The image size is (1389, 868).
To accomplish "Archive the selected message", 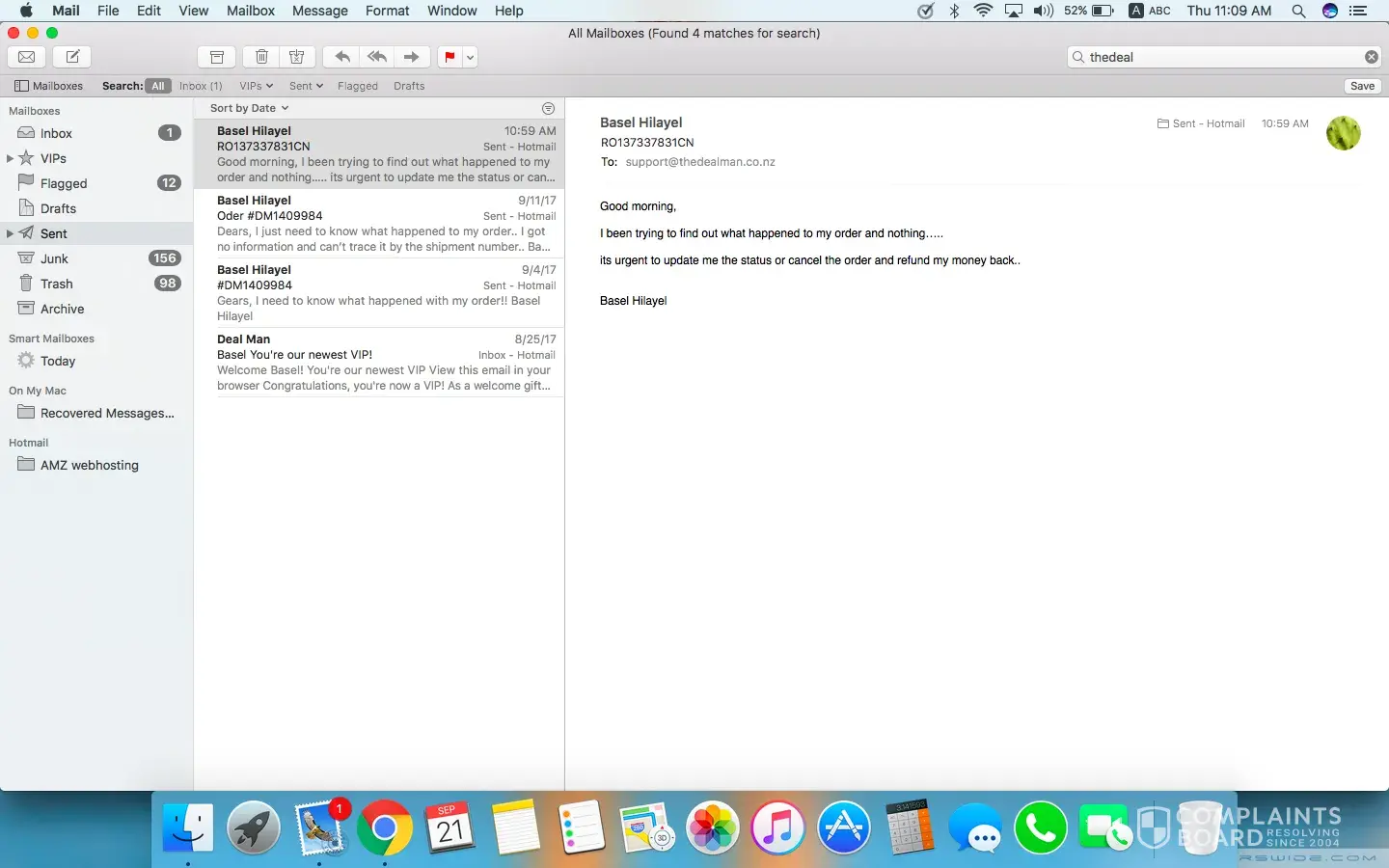I will [217, 57].
